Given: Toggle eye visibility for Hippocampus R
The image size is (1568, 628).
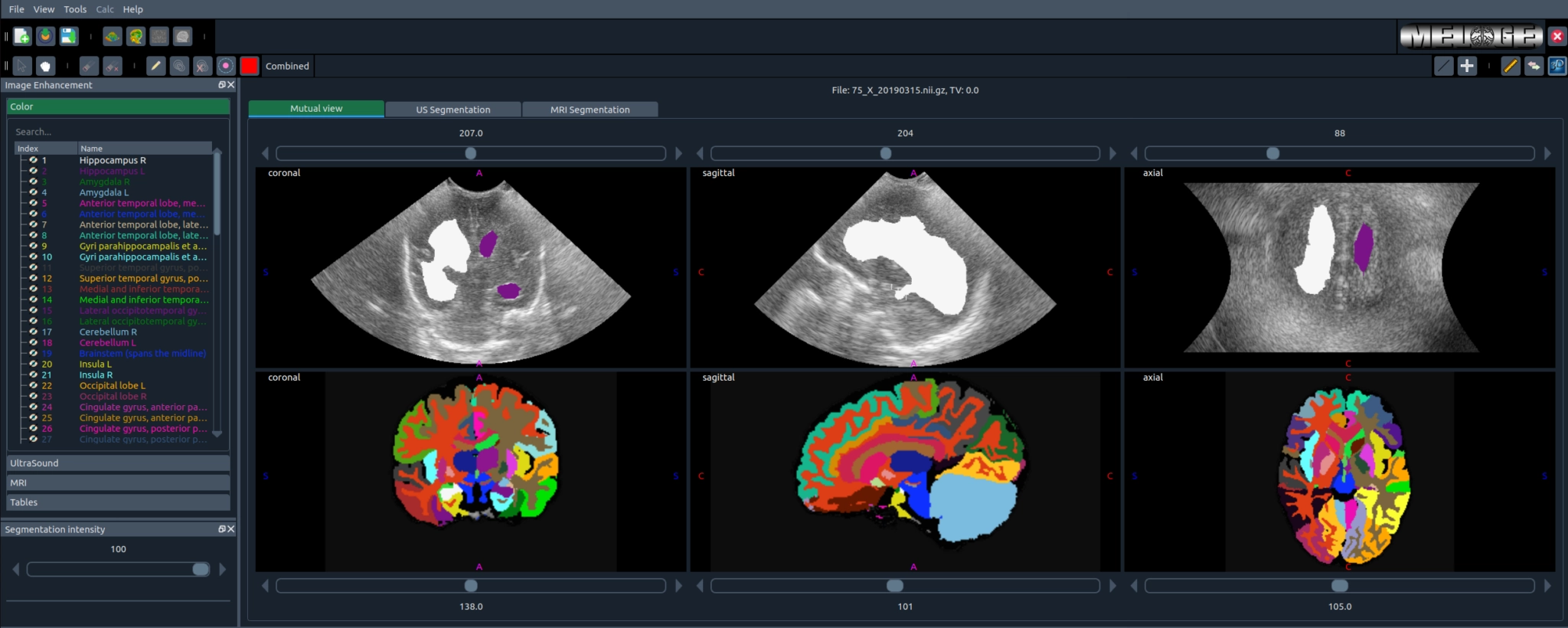Looking at the screenshot, I should (x=34, y=160).
